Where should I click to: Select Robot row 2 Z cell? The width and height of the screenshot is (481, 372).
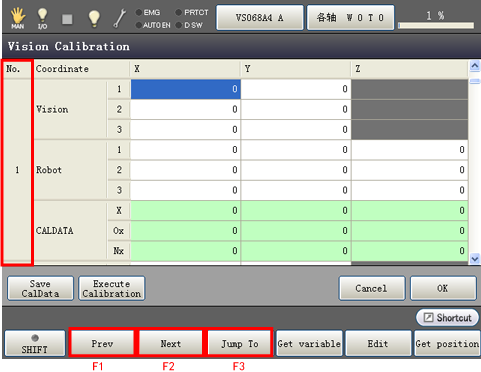tap(410, 170)
